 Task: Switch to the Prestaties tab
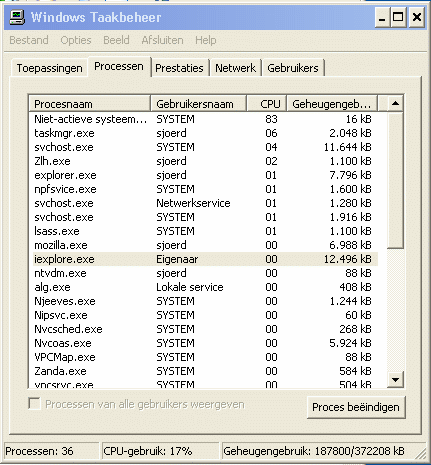pyautogui.click(x=179, y=68)
